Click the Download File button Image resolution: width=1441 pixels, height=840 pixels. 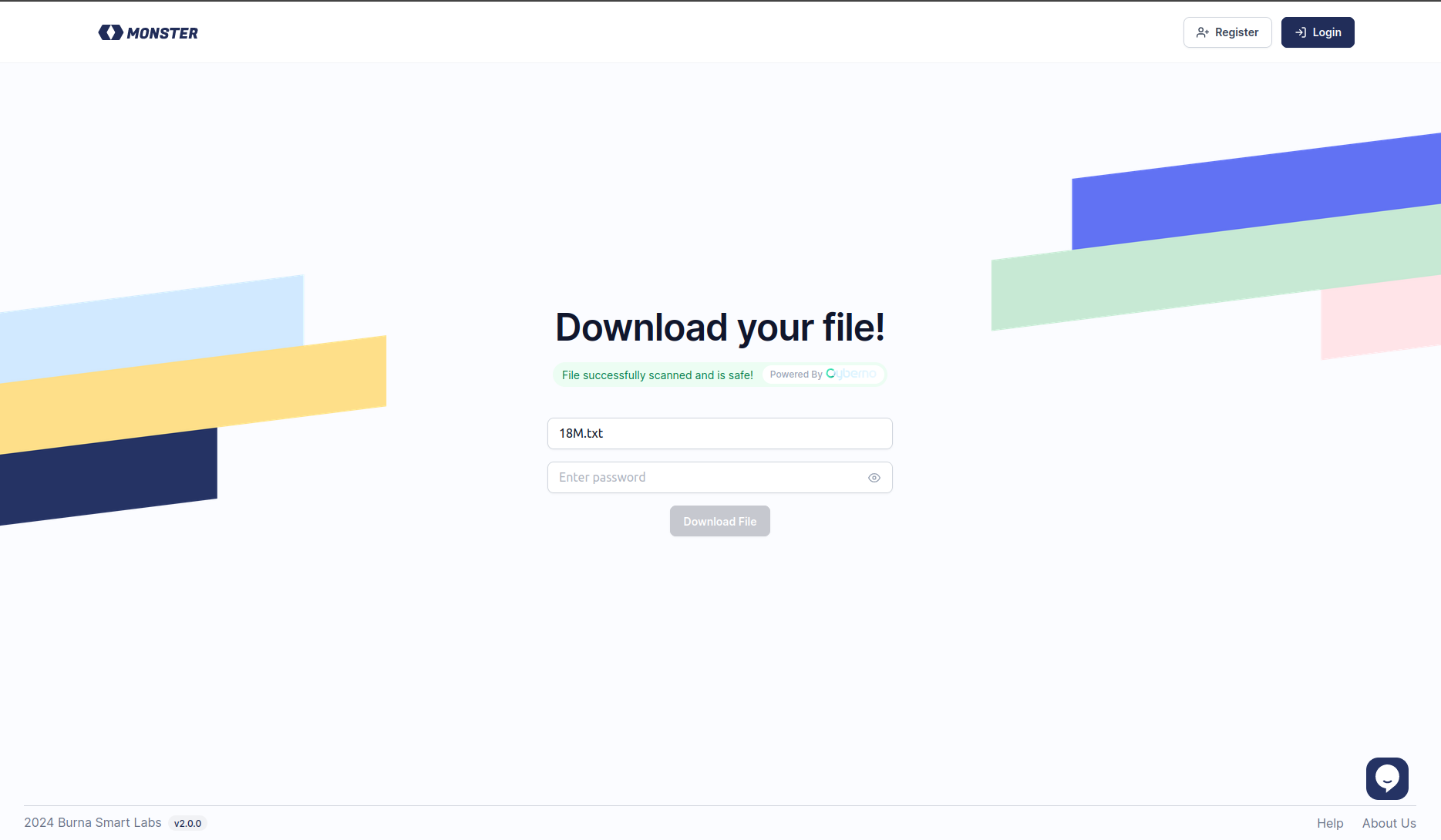[x=719, y=521]
